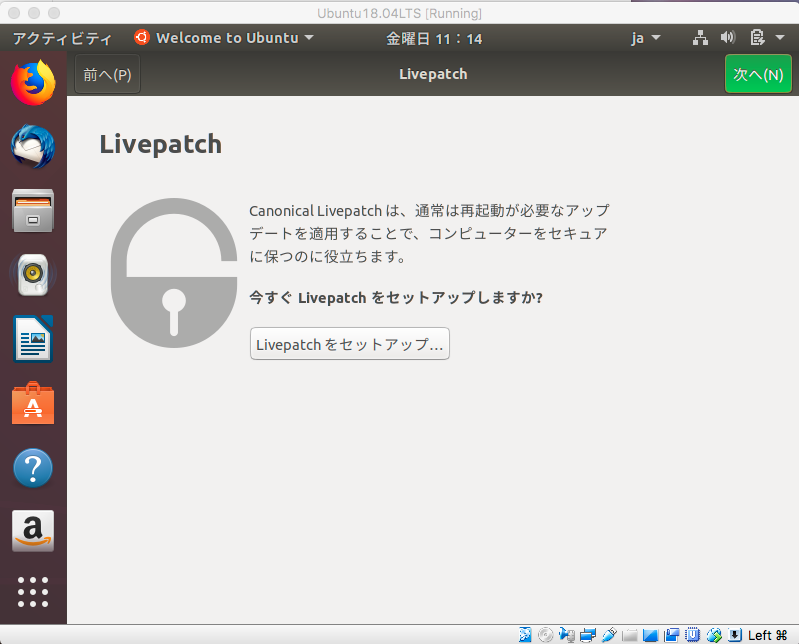Click the large Livepatch page heading
799x644 pixels.
point(161,144)
